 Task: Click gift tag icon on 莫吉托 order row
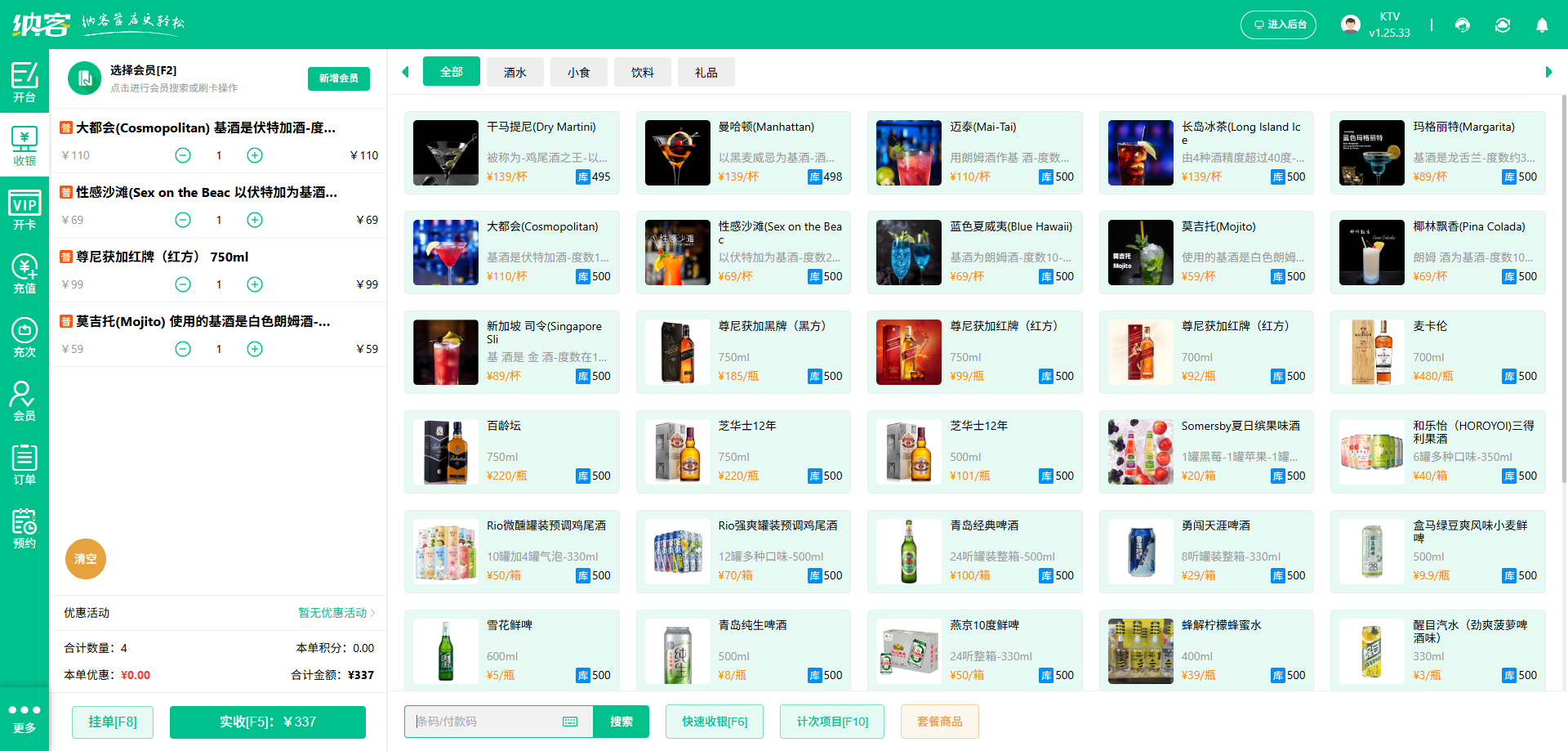click(x=66, y=321)
